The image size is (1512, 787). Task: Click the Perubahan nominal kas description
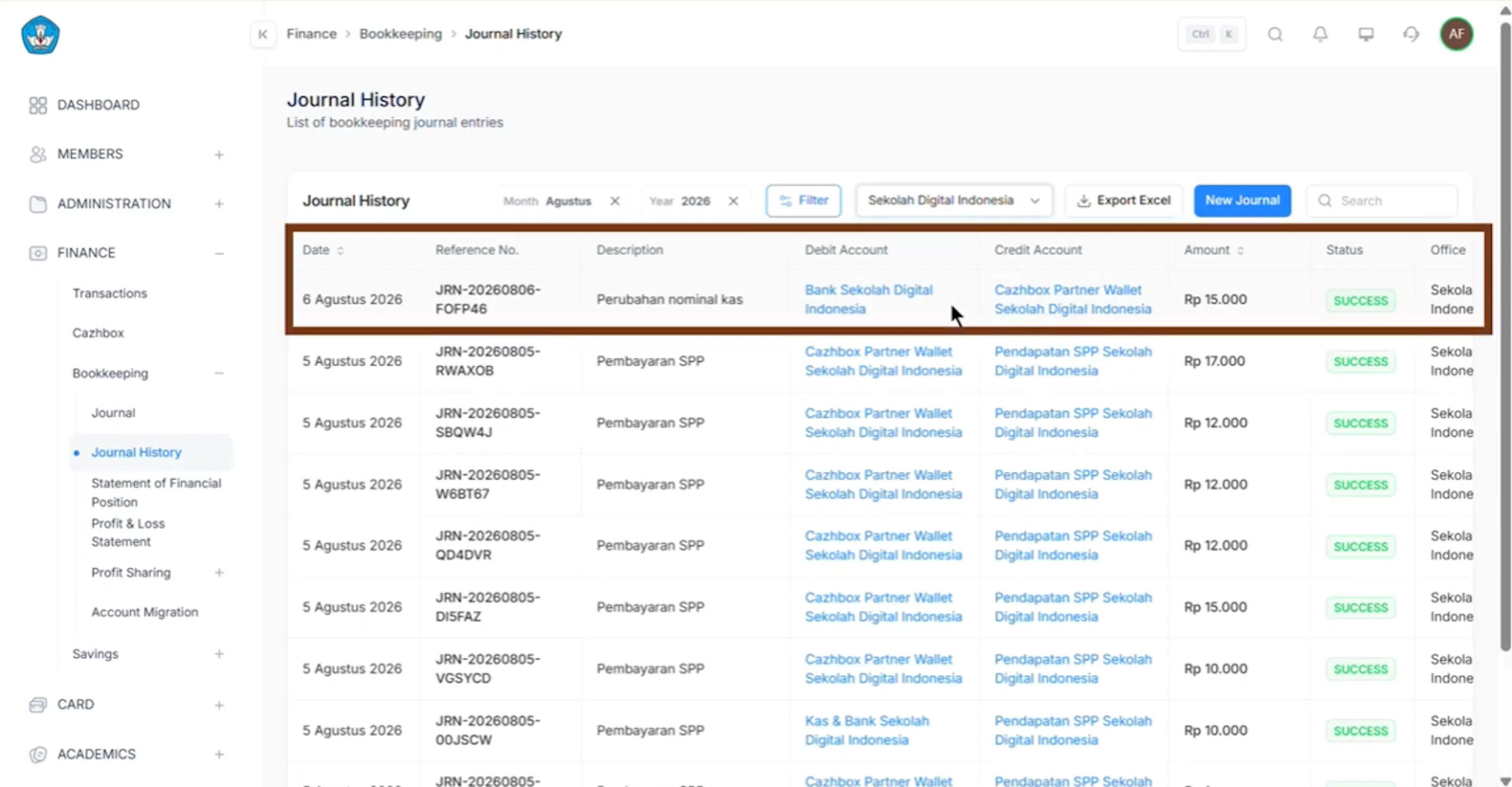pos(669,299)
